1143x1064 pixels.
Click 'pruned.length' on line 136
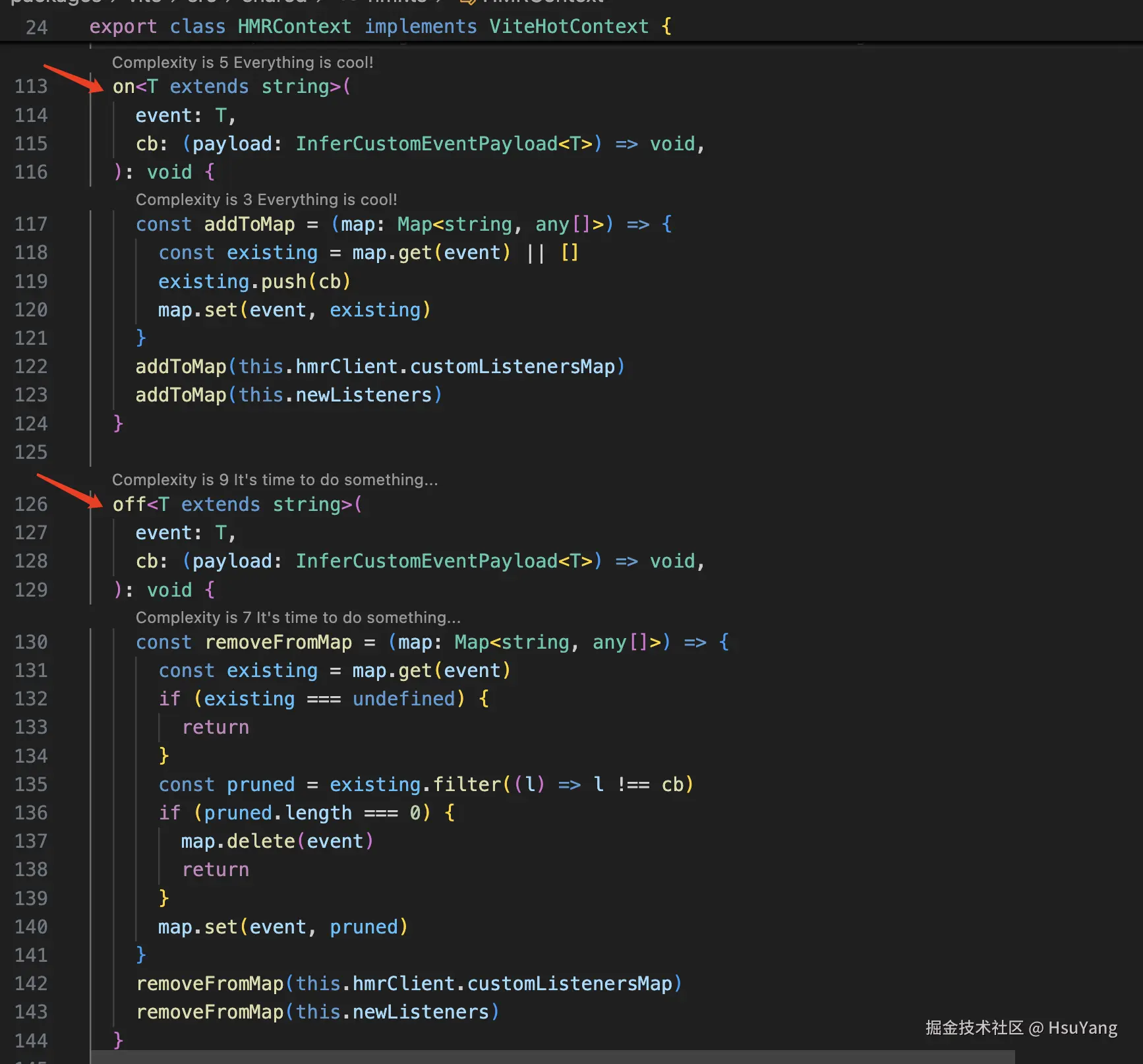point(278,813)
